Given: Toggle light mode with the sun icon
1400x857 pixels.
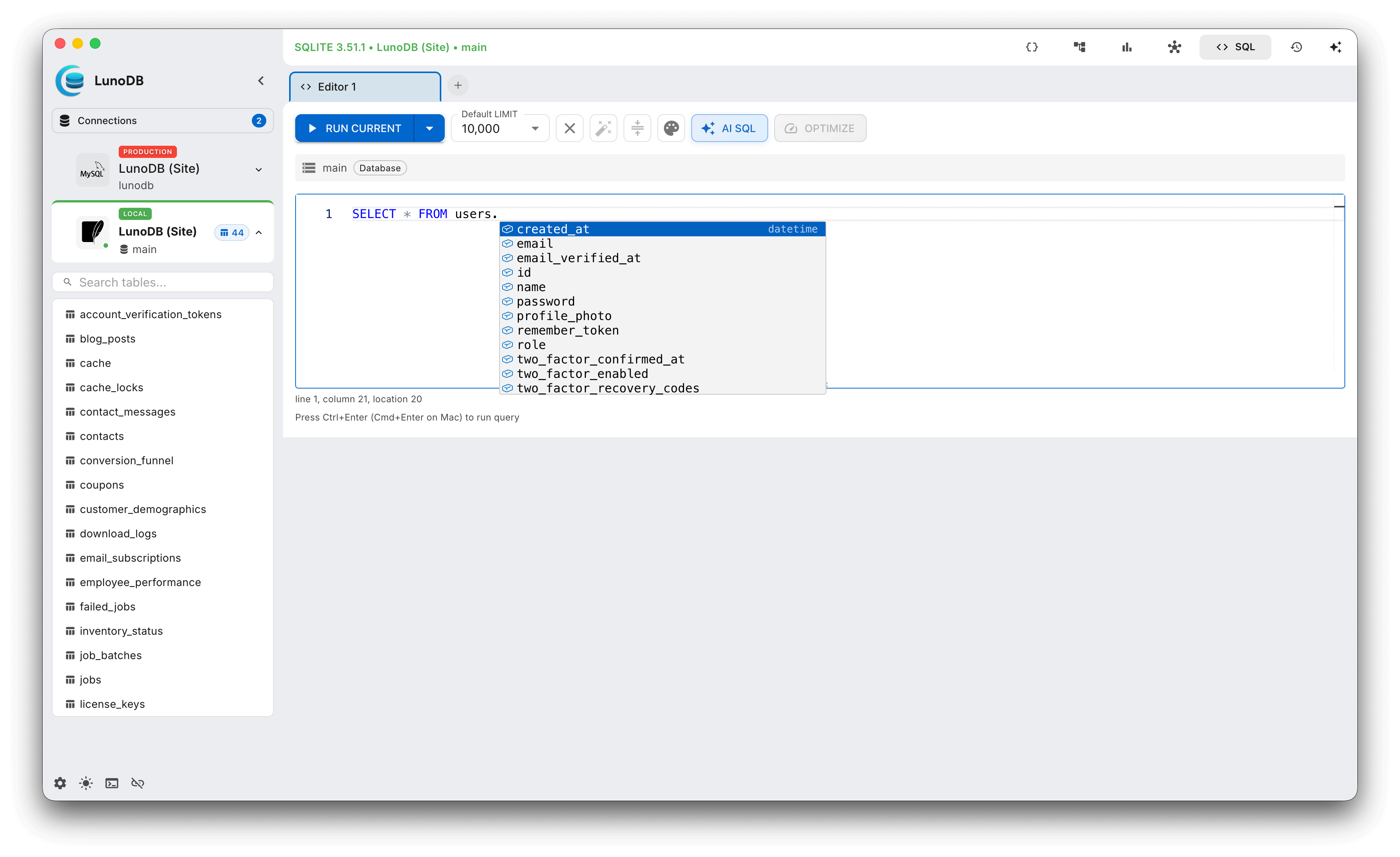Looking at the screenshot, I should coord(86,783).
